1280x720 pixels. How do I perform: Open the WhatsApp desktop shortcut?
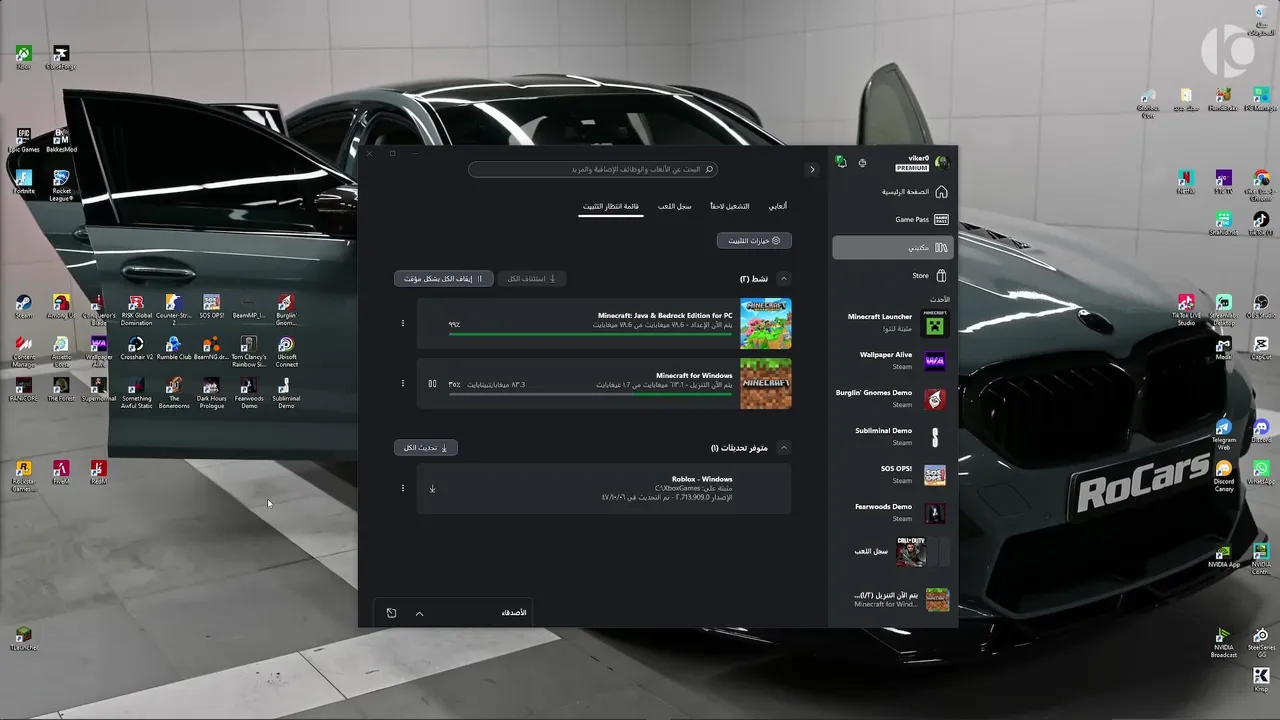tap(1261, 472)
